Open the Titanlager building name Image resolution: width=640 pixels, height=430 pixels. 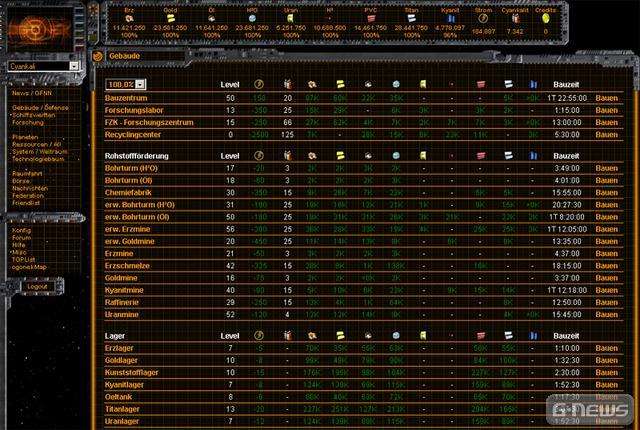click(122, 409)
